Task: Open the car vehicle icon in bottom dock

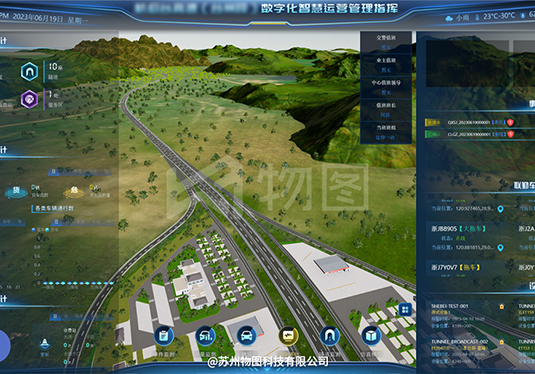Action: click(x=247, y=336)
